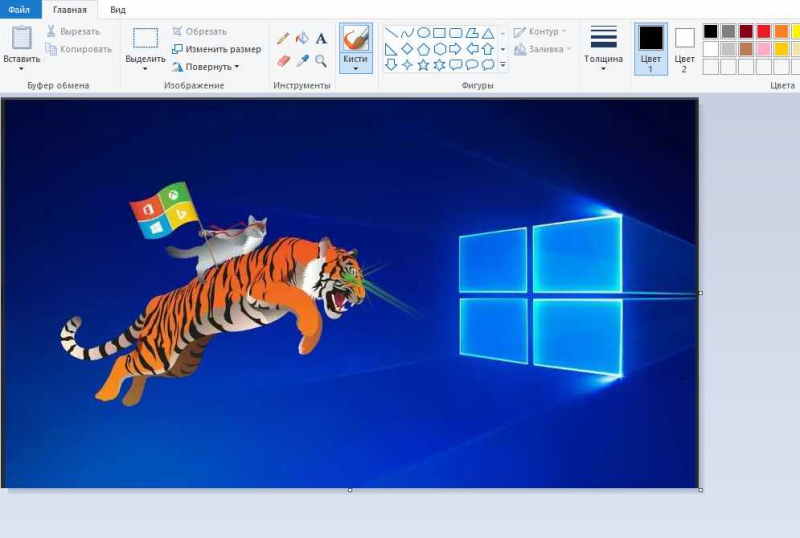Pick the Polygon shape

point(472,33)
